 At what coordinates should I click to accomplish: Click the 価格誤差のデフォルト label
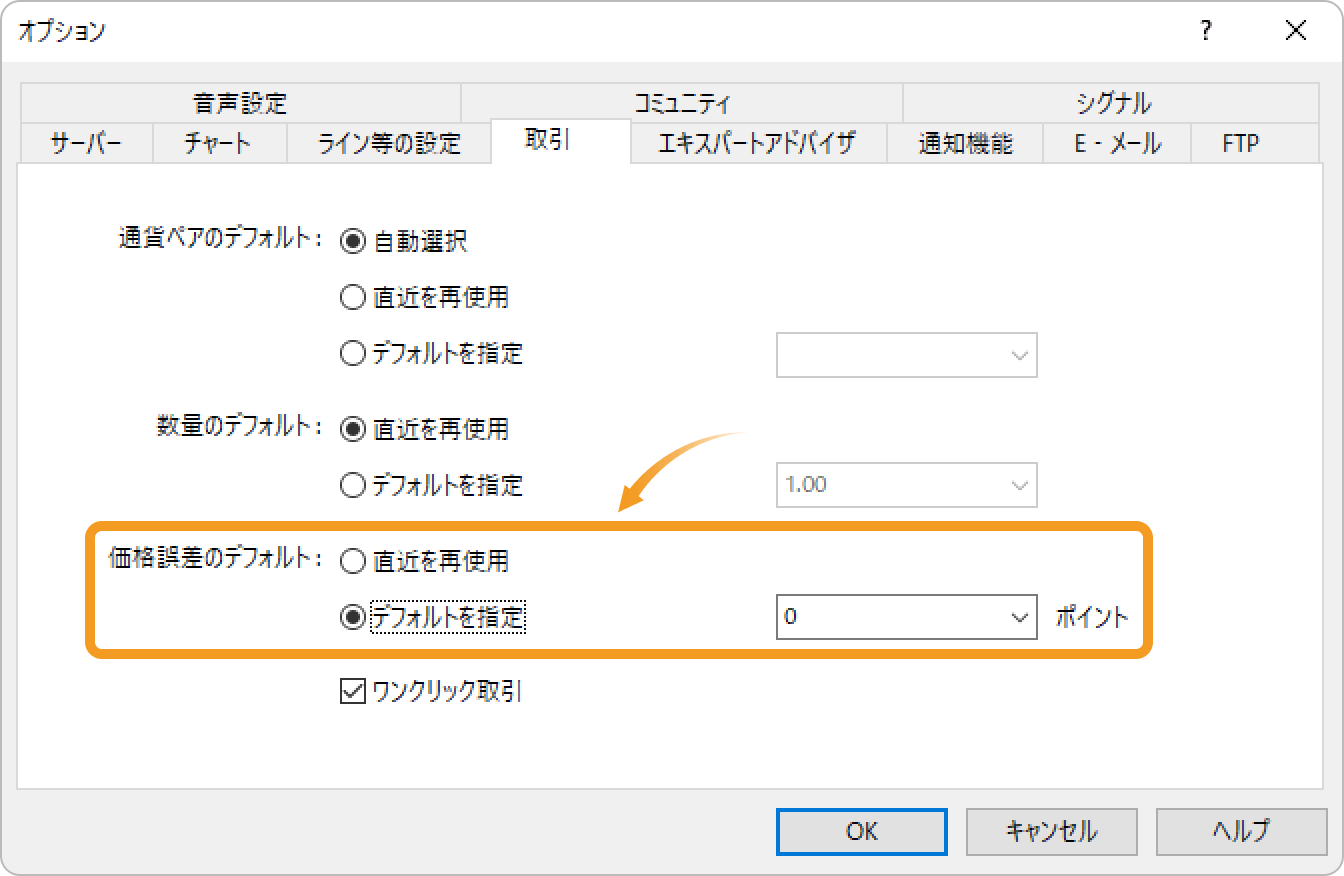pos(216,559)
